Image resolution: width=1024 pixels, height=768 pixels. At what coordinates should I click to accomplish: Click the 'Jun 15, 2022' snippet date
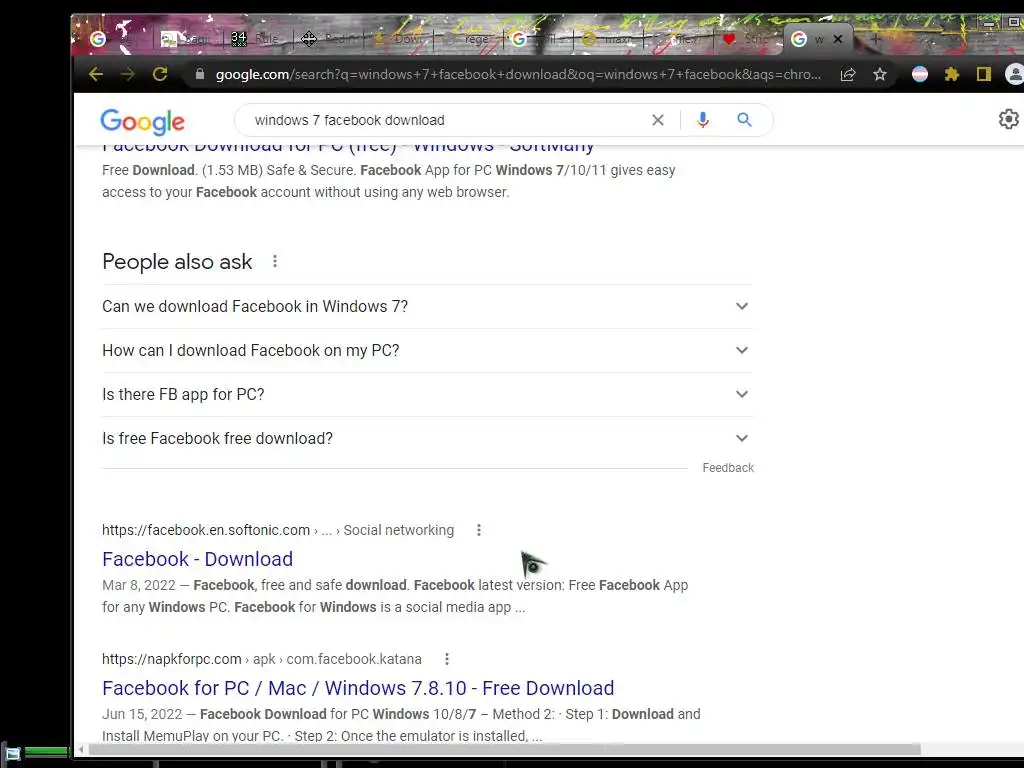140,714
